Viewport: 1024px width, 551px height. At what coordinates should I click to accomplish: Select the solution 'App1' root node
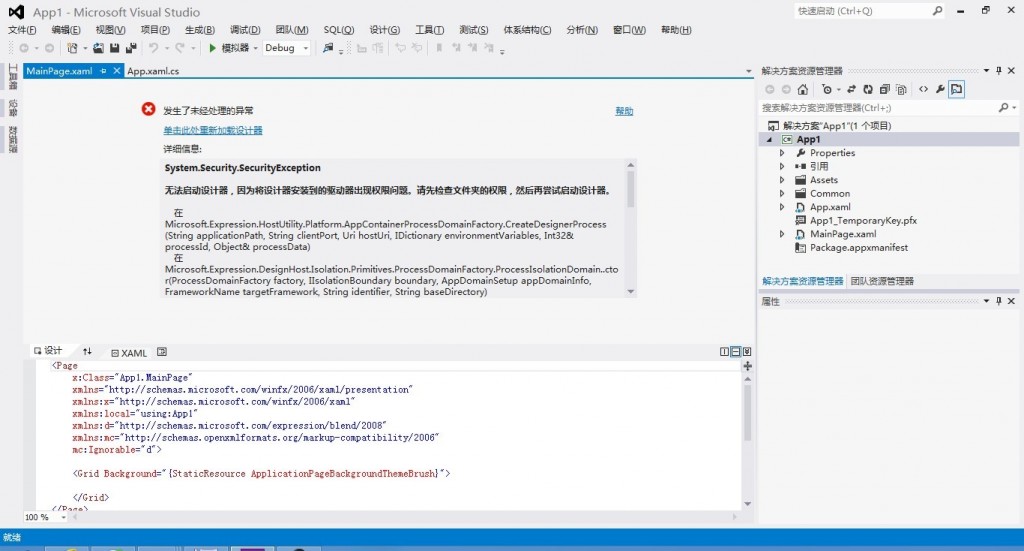837,125
